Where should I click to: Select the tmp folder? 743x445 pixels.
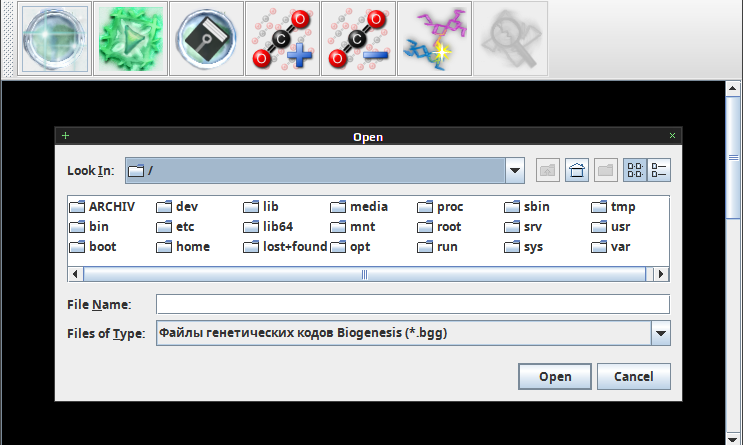click(x=622, y=207)
